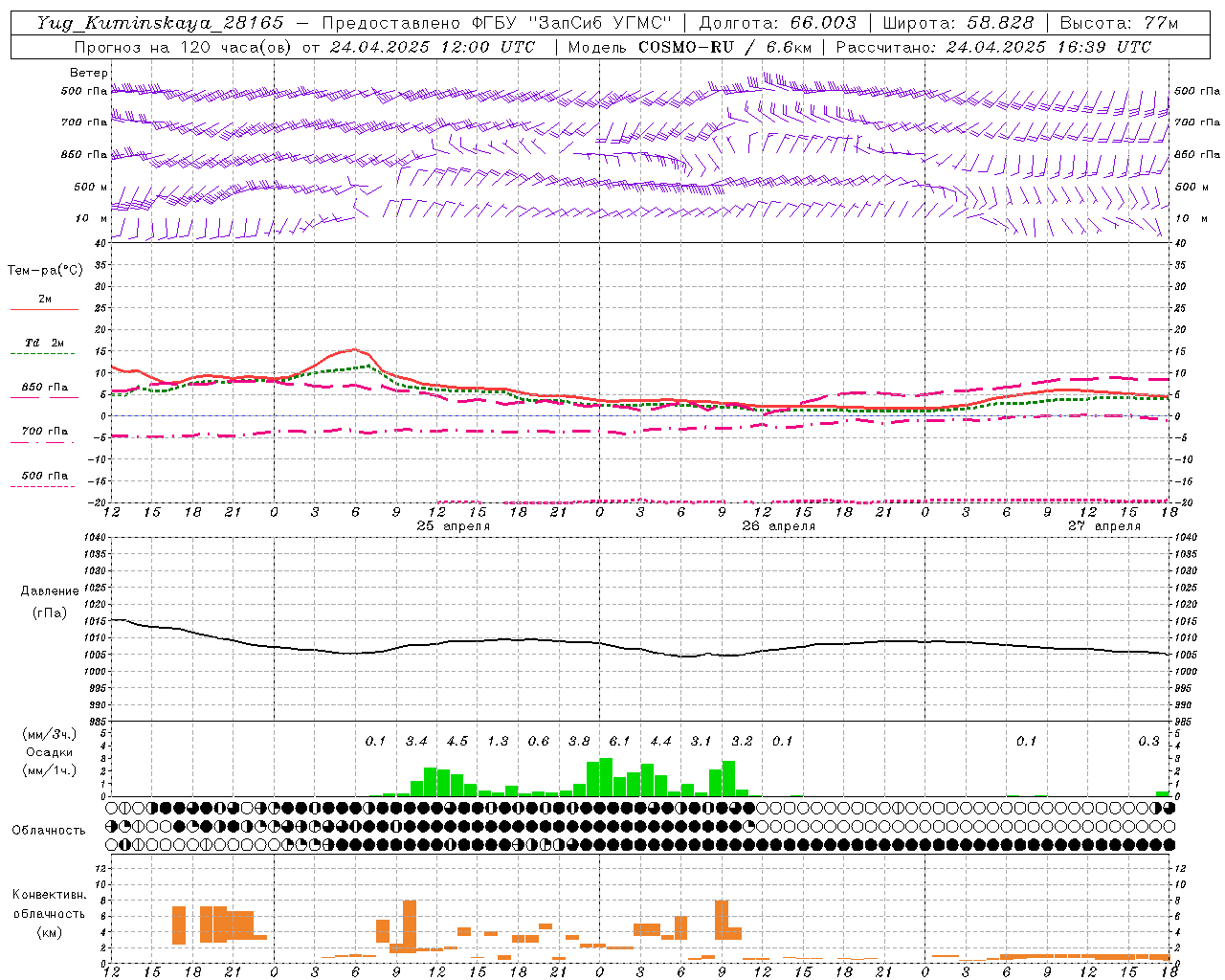Click the date label "26 апреля"
The height and width of the screenshot is (980, 1225).
778,526
